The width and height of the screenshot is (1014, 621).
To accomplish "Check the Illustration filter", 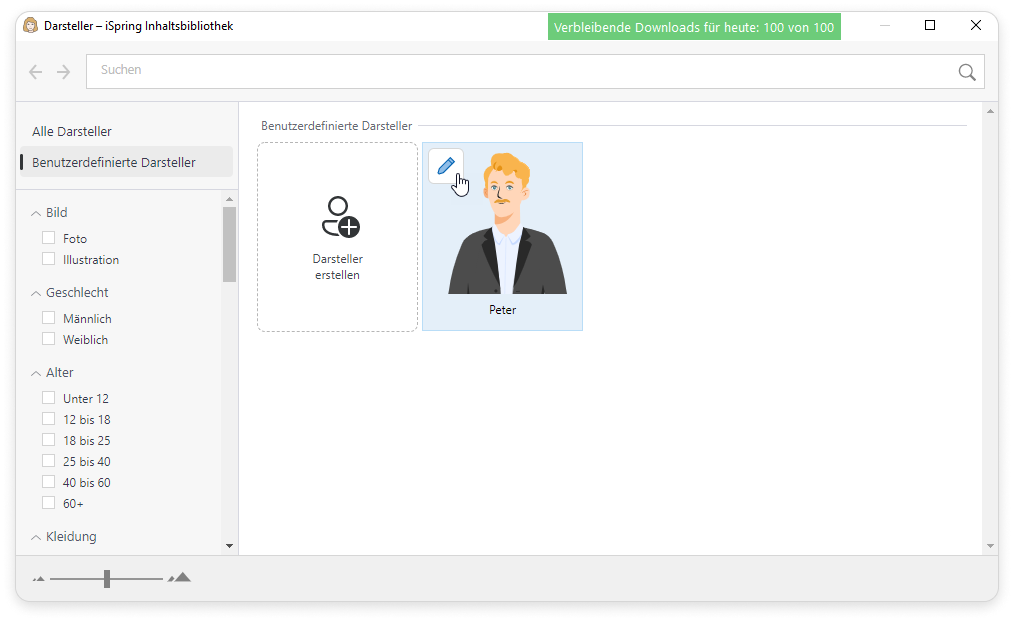I will [x=49, y=259].
